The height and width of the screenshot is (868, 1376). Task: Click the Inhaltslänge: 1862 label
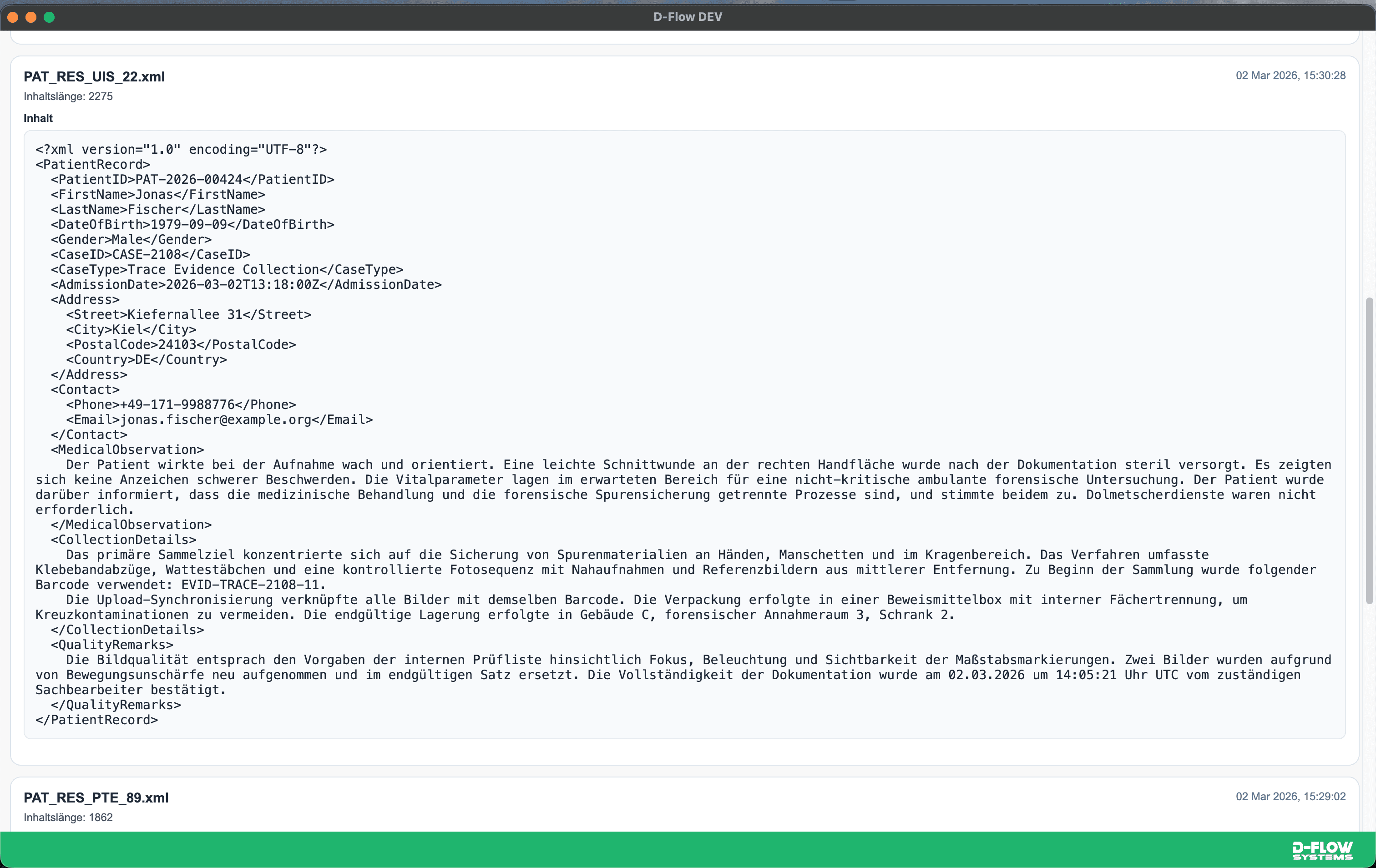click(68, 818)
